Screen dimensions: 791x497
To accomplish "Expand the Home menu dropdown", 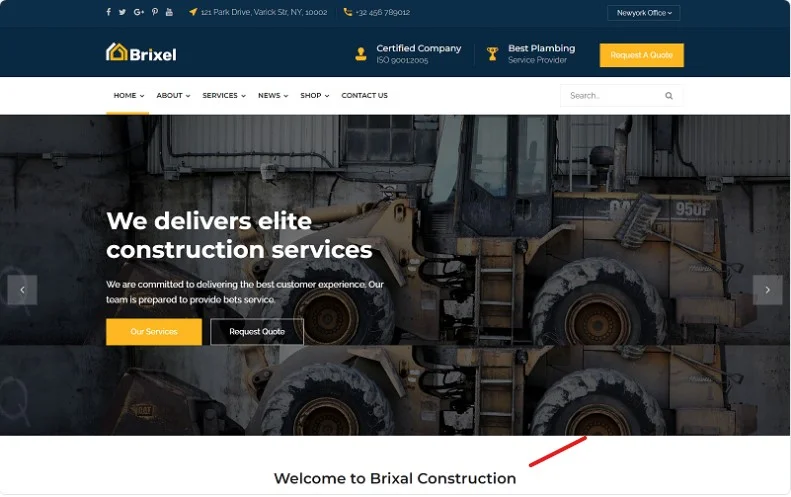I will tap(129, 95).
